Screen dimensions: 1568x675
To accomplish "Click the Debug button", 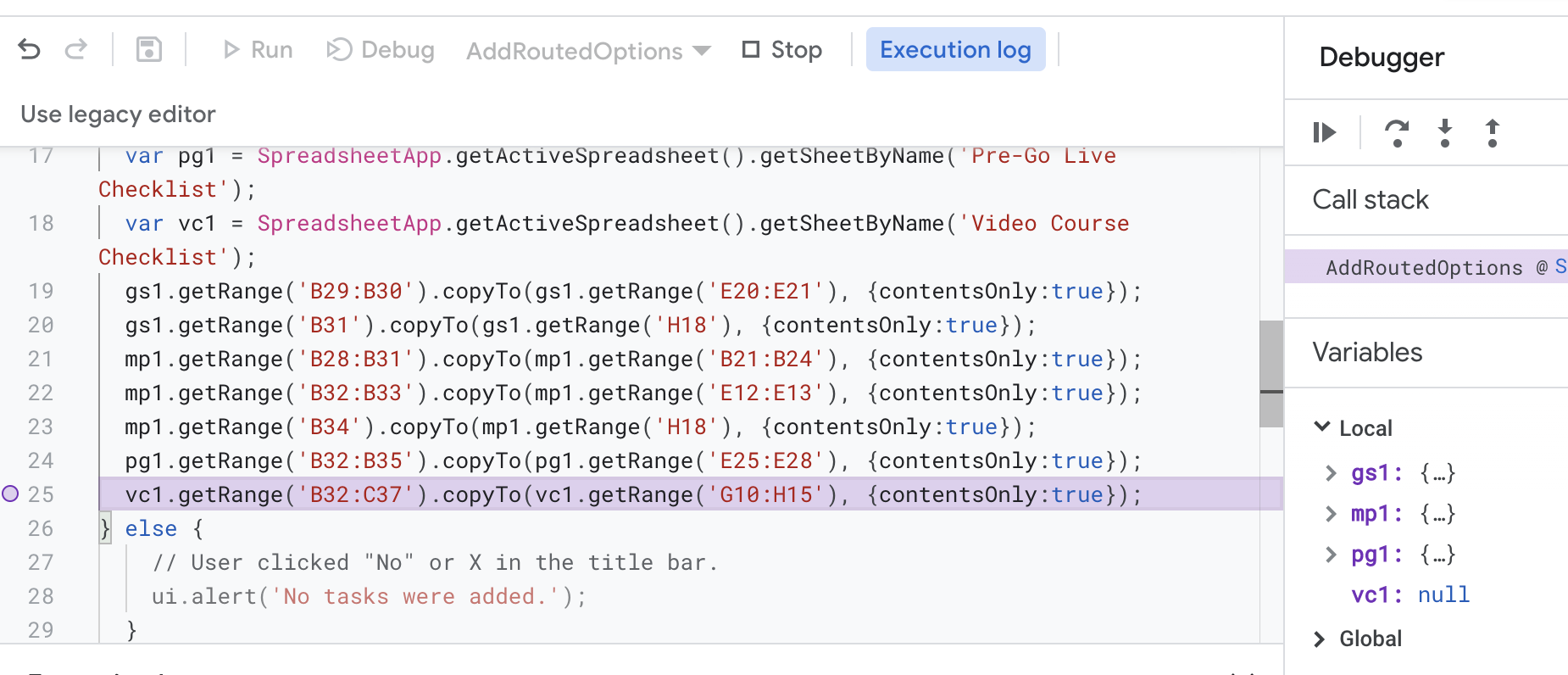I will (x=381, y=50).
